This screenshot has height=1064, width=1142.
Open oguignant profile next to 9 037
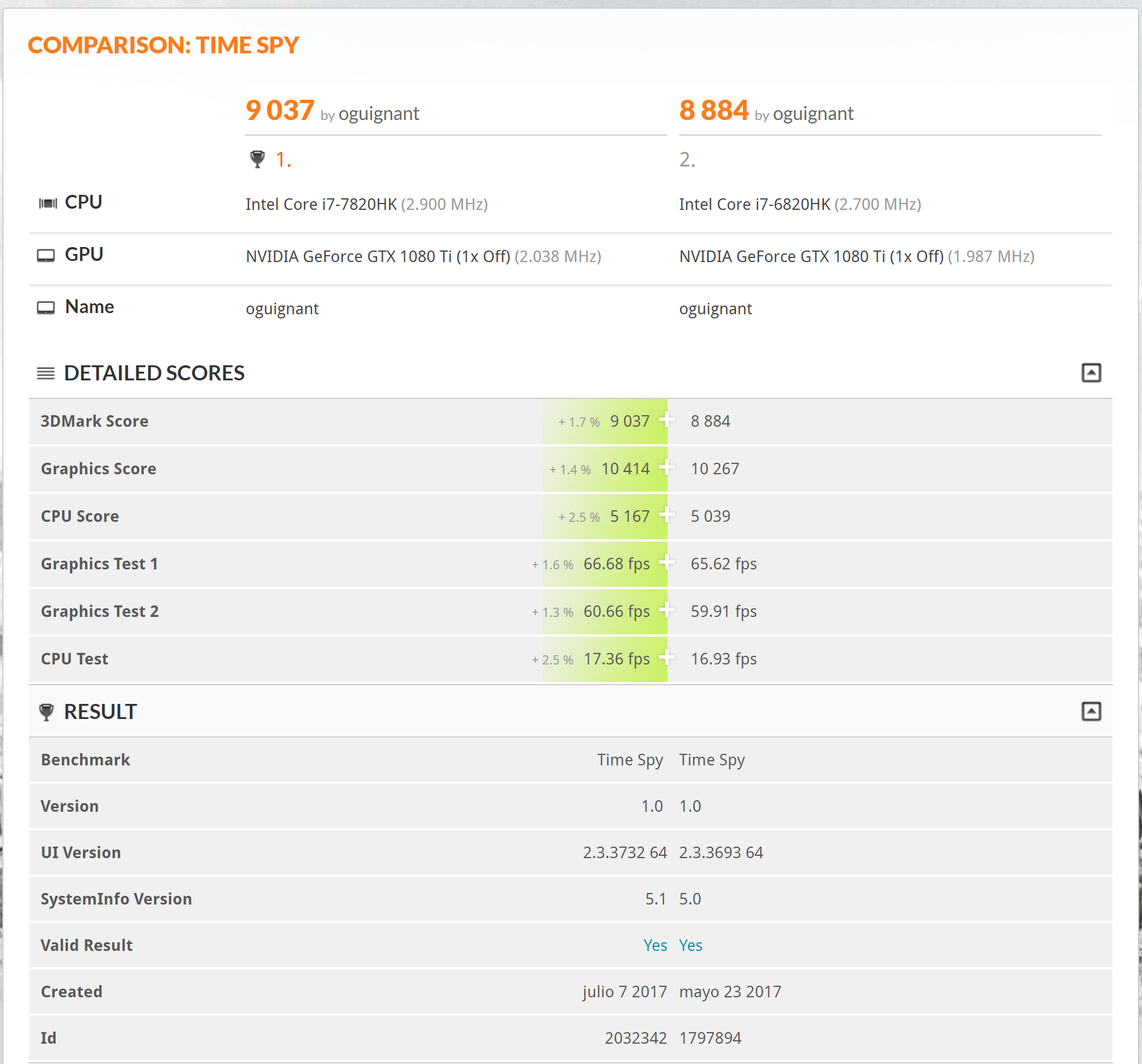coord(379,114)
